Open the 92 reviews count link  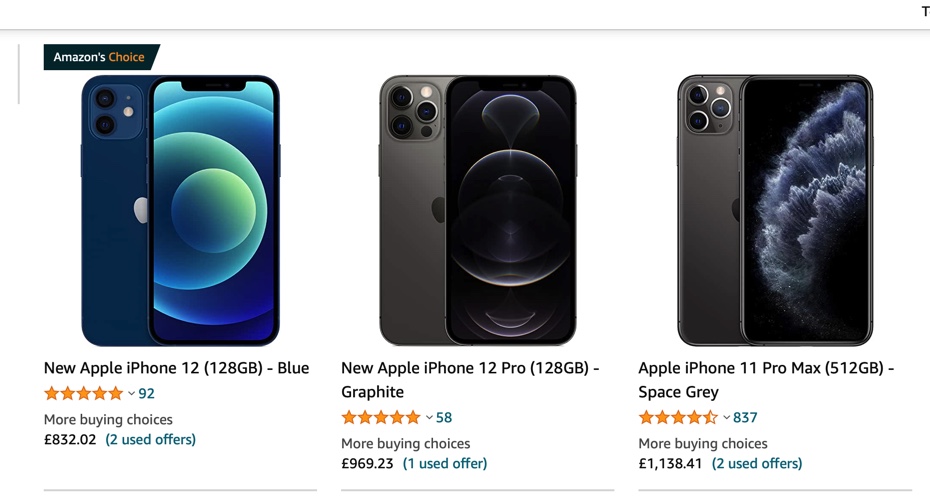click(147, 394)
